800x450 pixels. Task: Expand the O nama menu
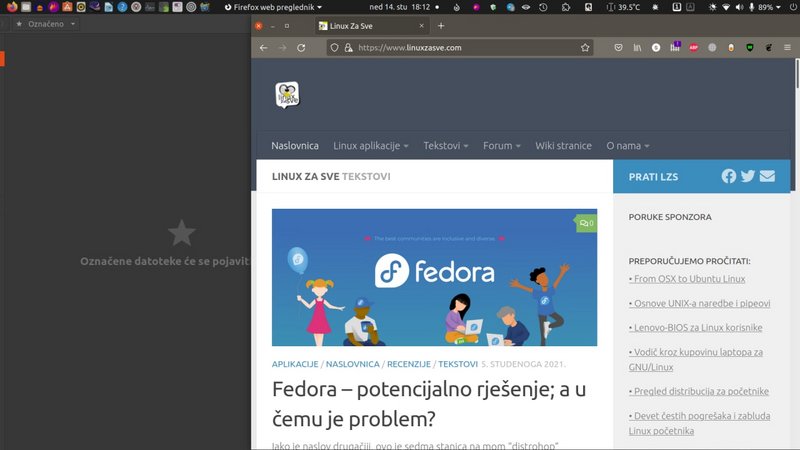coord(628,146)
